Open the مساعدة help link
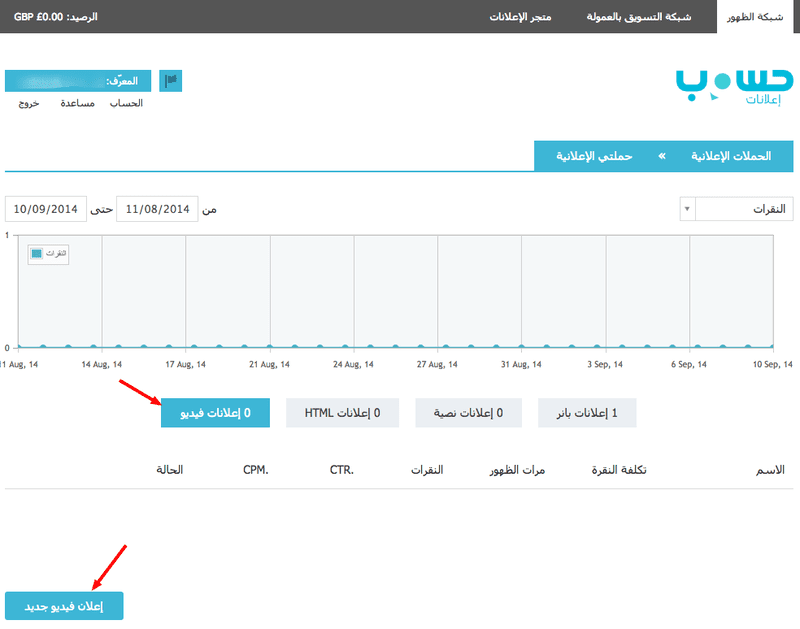800x629 pixels. click(x=78, y=104)
